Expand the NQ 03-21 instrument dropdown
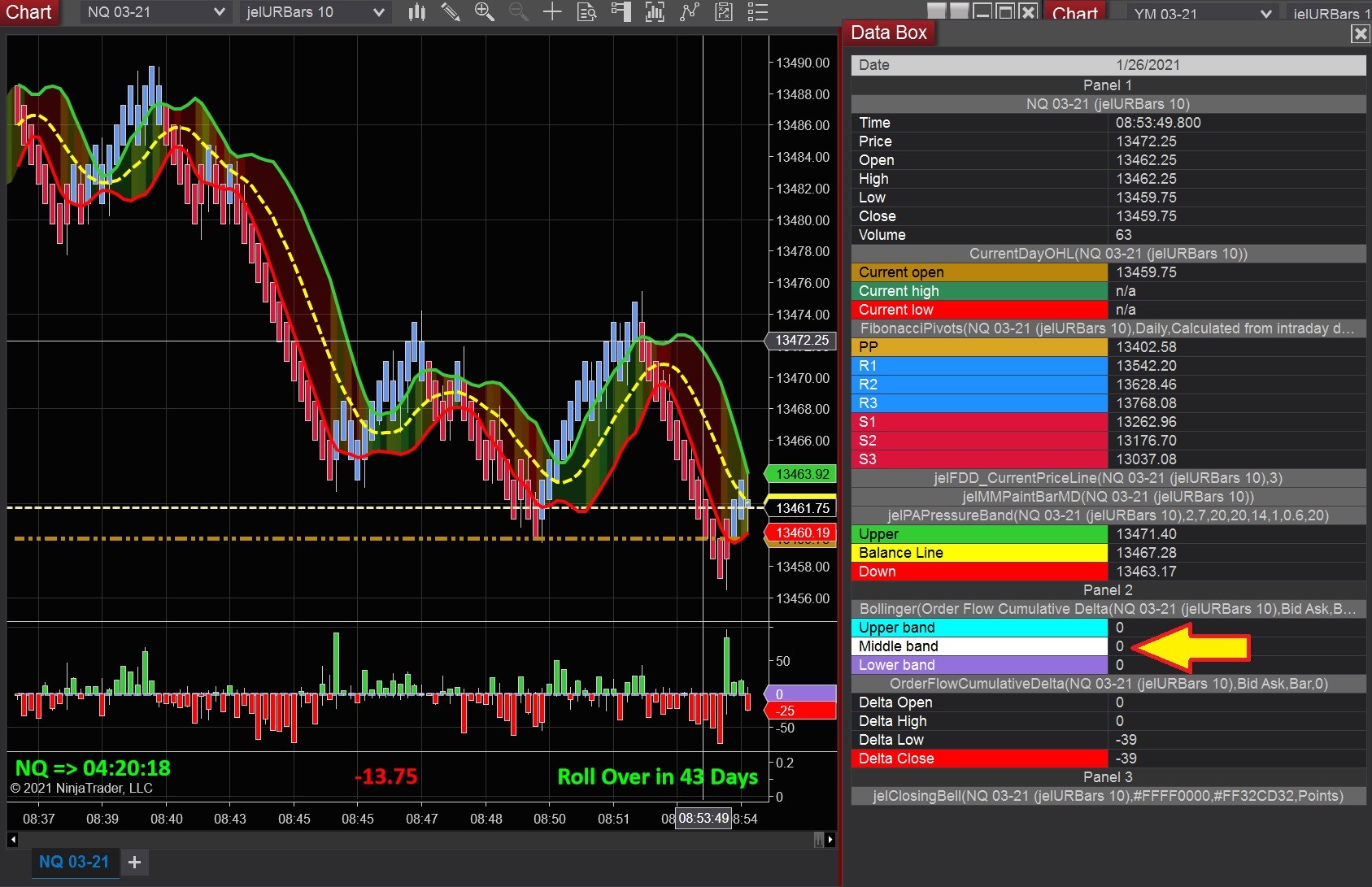Viewport: 1372px width, 887px height. (218, 12)
